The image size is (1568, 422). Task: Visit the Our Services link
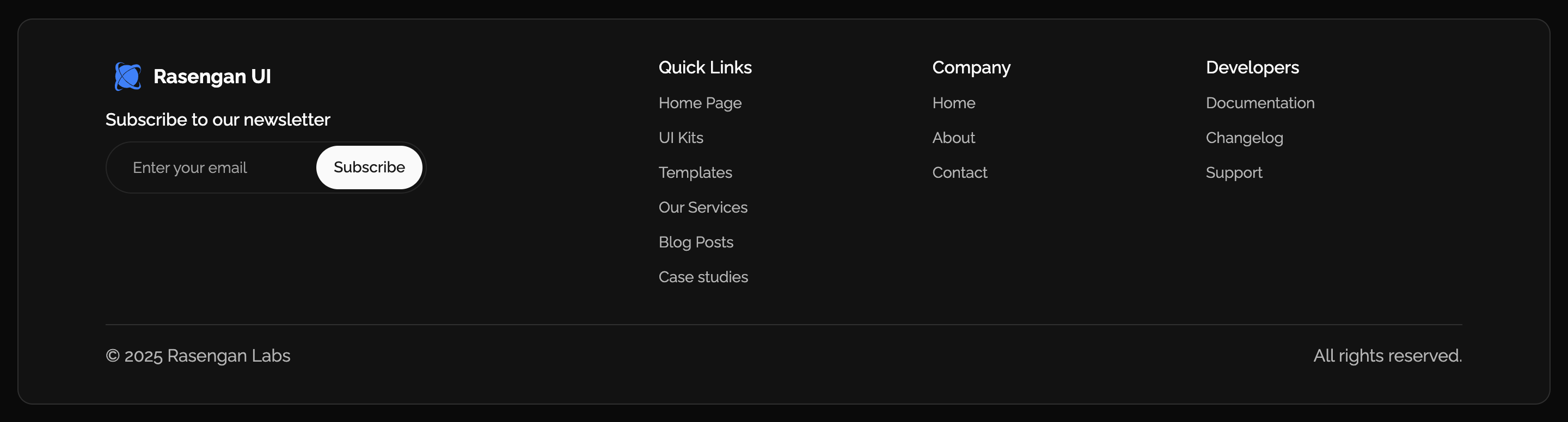[x=703, y=207]
